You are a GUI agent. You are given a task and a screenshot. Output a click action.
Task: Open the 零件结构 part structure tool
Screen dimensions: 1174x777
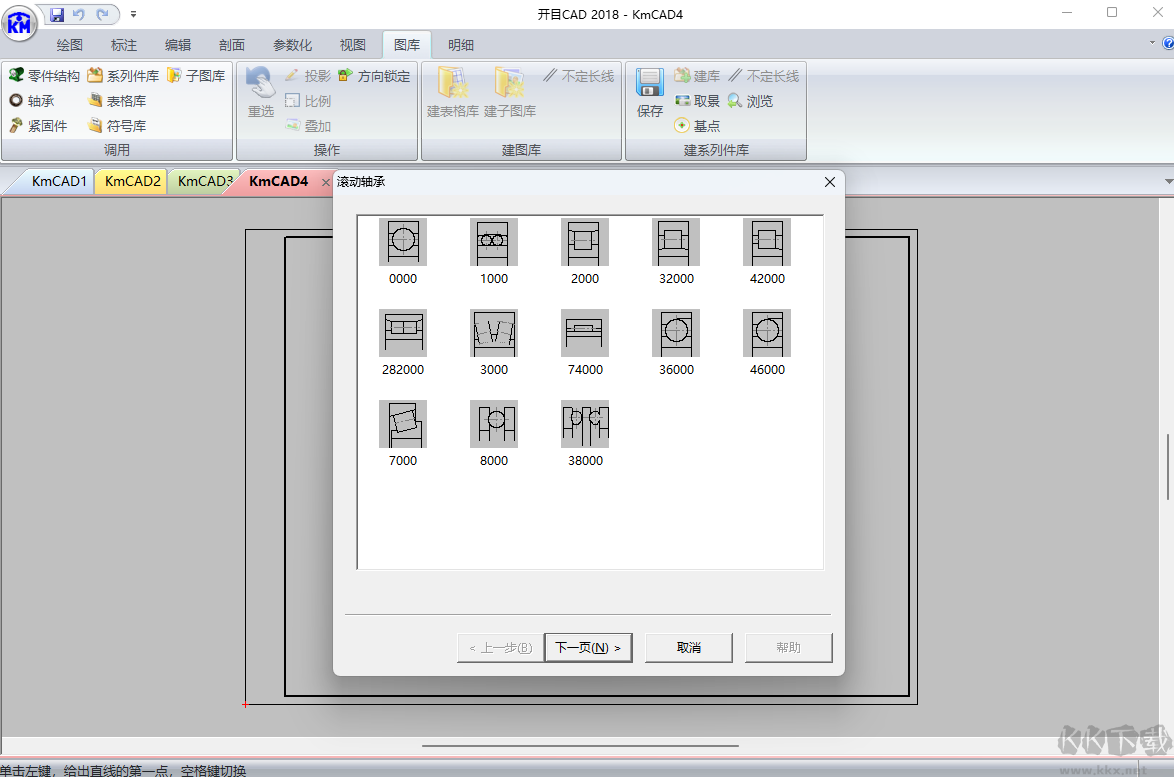[44, 76]
